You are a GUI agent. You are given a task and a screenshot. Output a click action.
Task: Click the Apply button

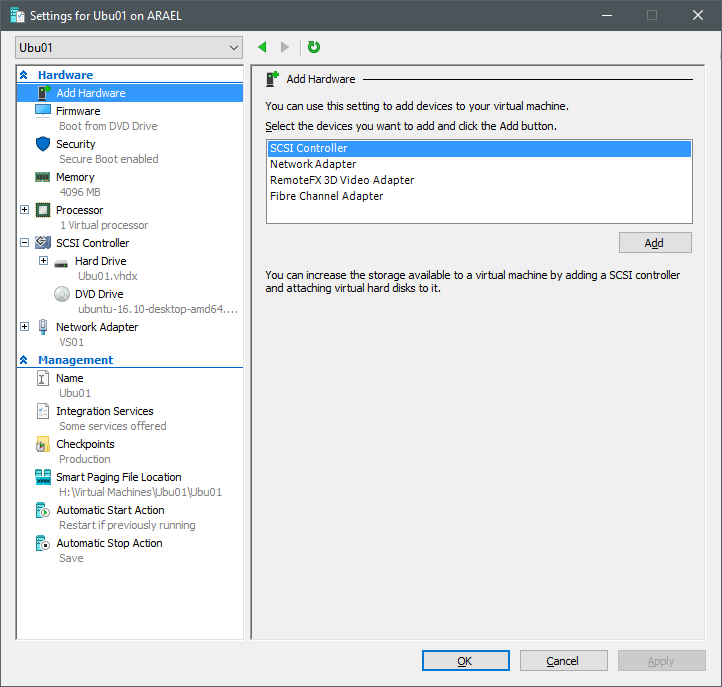point(661,661)
